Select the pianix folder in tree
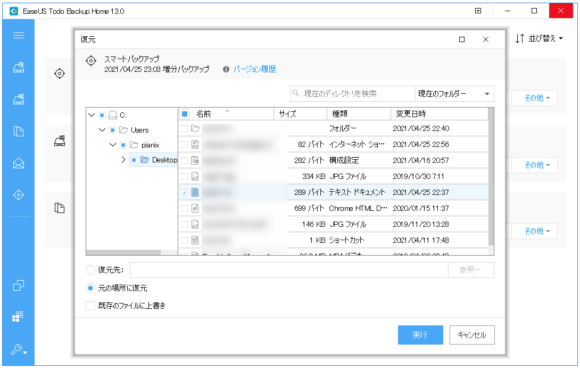 tap(150, 145)
